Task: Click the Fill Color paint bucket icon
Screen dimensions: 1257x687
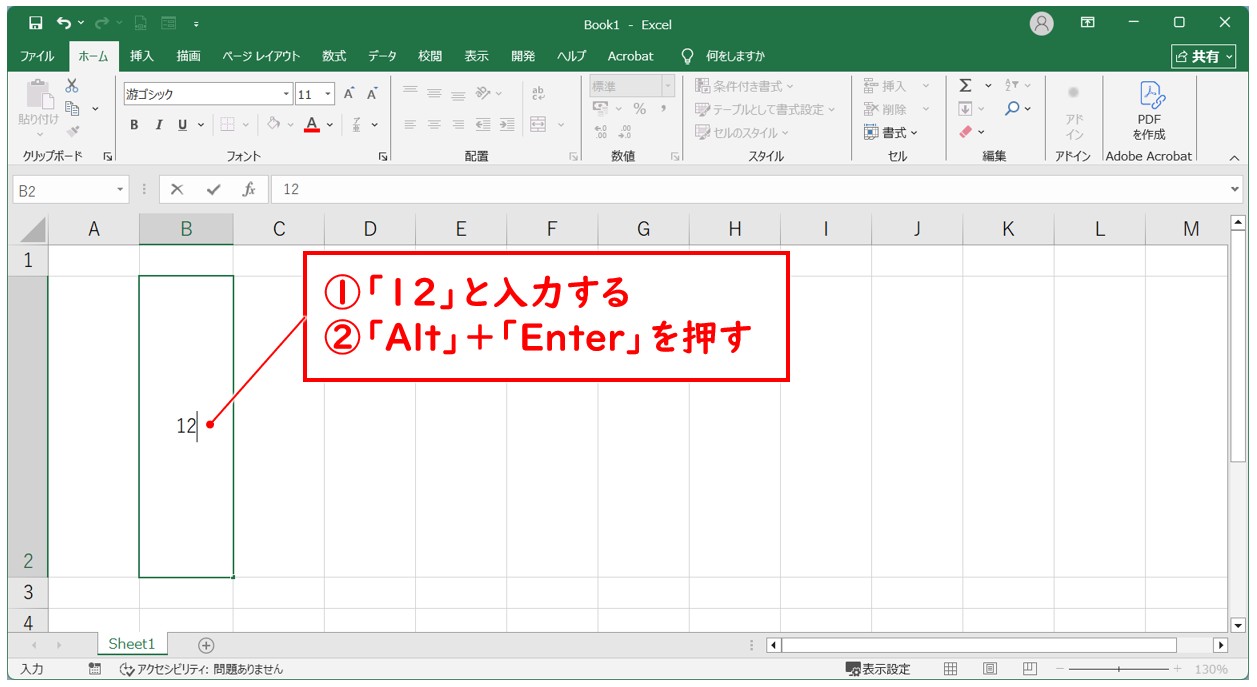Action: pyautogui.click(x=273, y=125)
